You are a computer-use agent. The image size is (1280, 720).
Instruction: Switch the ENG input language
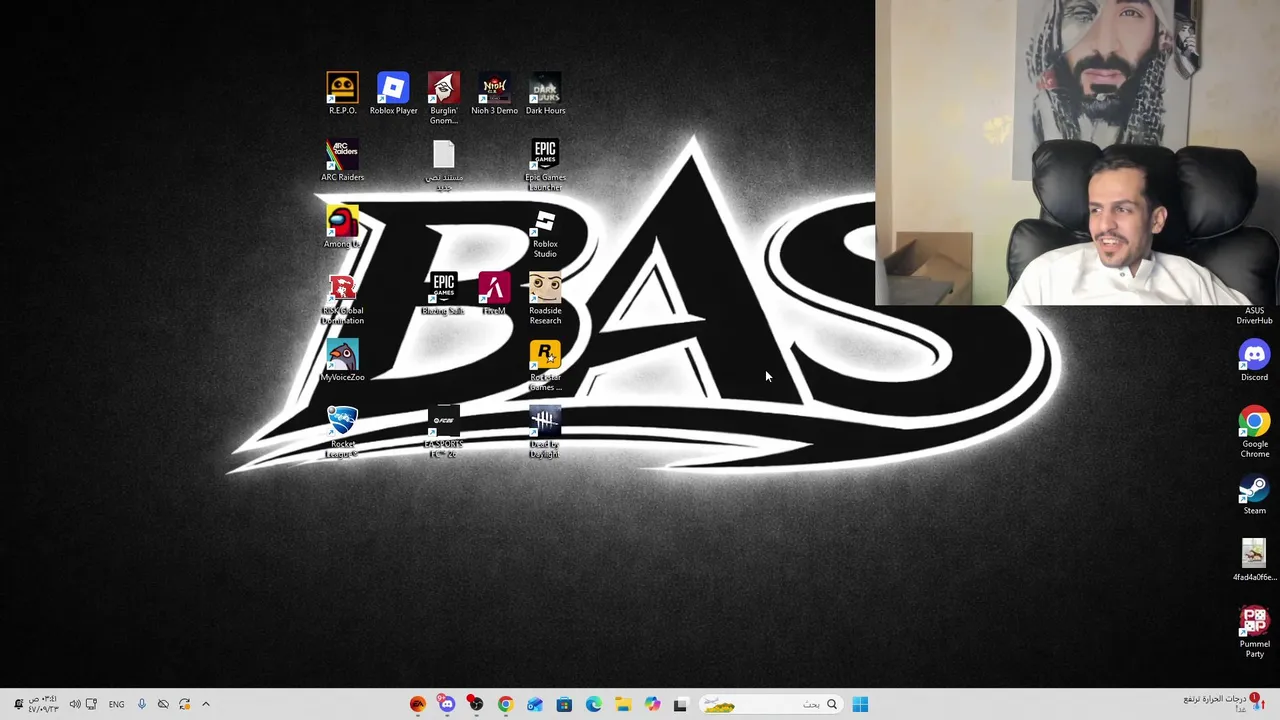[x=116, y=704]
